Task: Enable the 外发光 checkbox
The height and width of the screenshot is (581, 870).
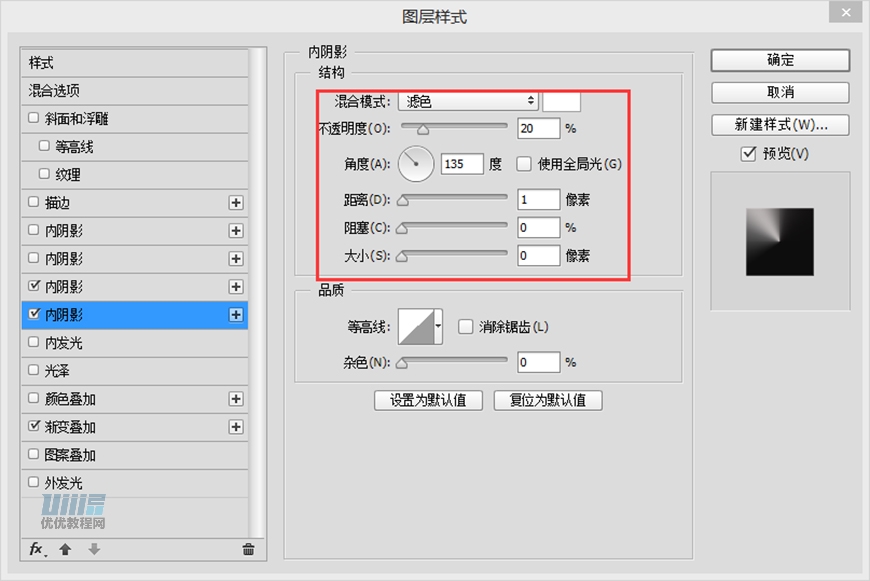Action: tap(33, 482)
